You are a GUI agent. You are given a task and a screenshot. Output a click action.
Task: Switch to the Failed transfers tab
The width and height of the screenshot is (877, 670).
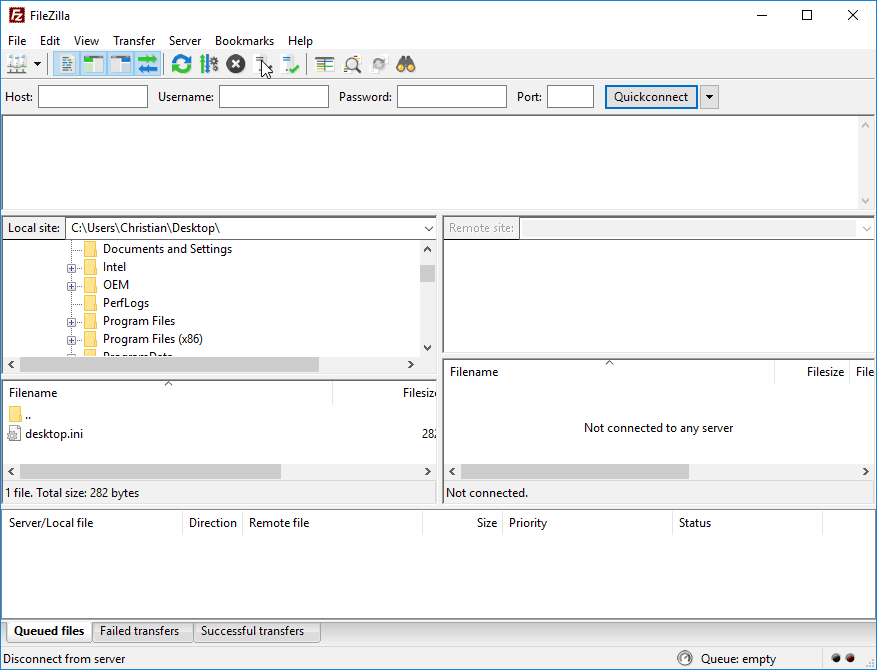coord(140,631)
